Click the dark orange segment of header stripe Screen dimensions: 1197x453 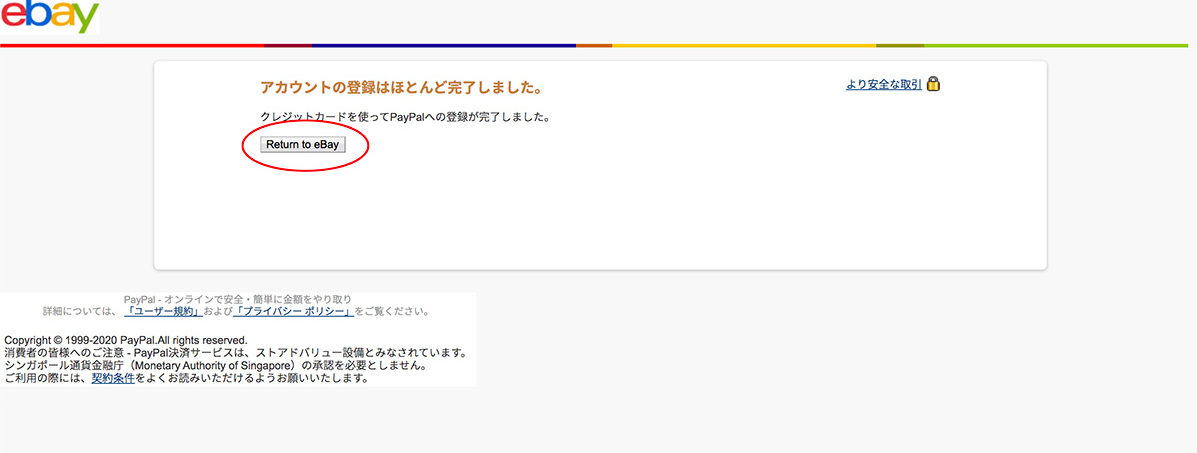[594, 45]
